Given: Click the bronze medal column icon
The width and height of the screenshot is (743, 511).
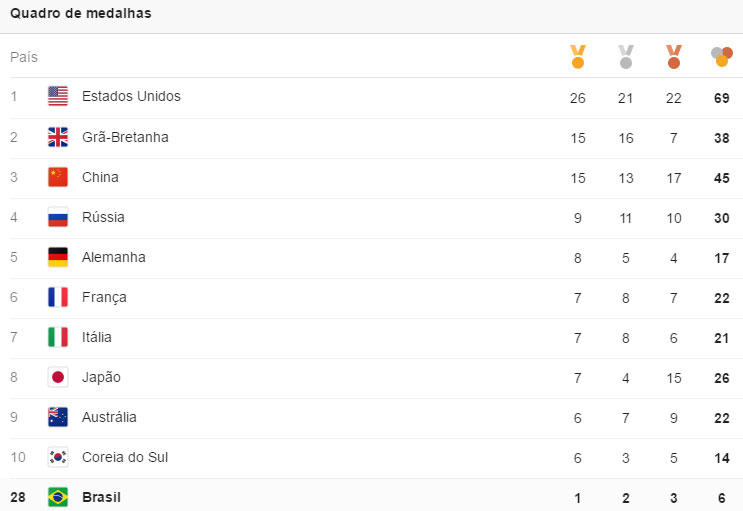Looking at the screenshot, I should click(674, 56).
